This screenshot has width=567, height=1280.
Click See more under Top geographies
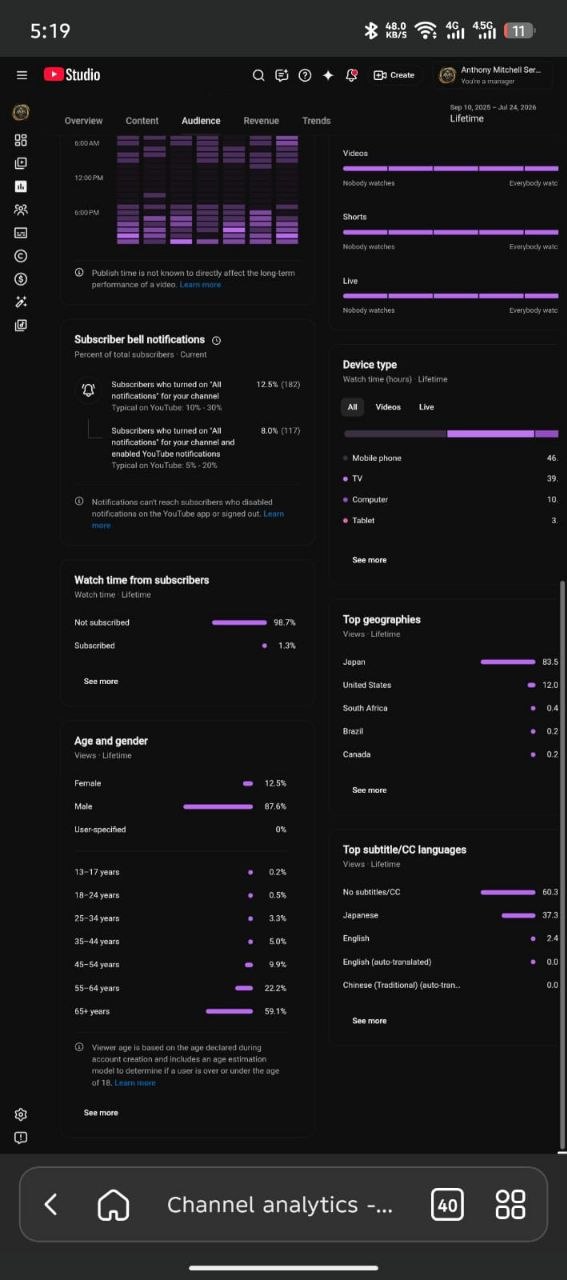point(369,790)
